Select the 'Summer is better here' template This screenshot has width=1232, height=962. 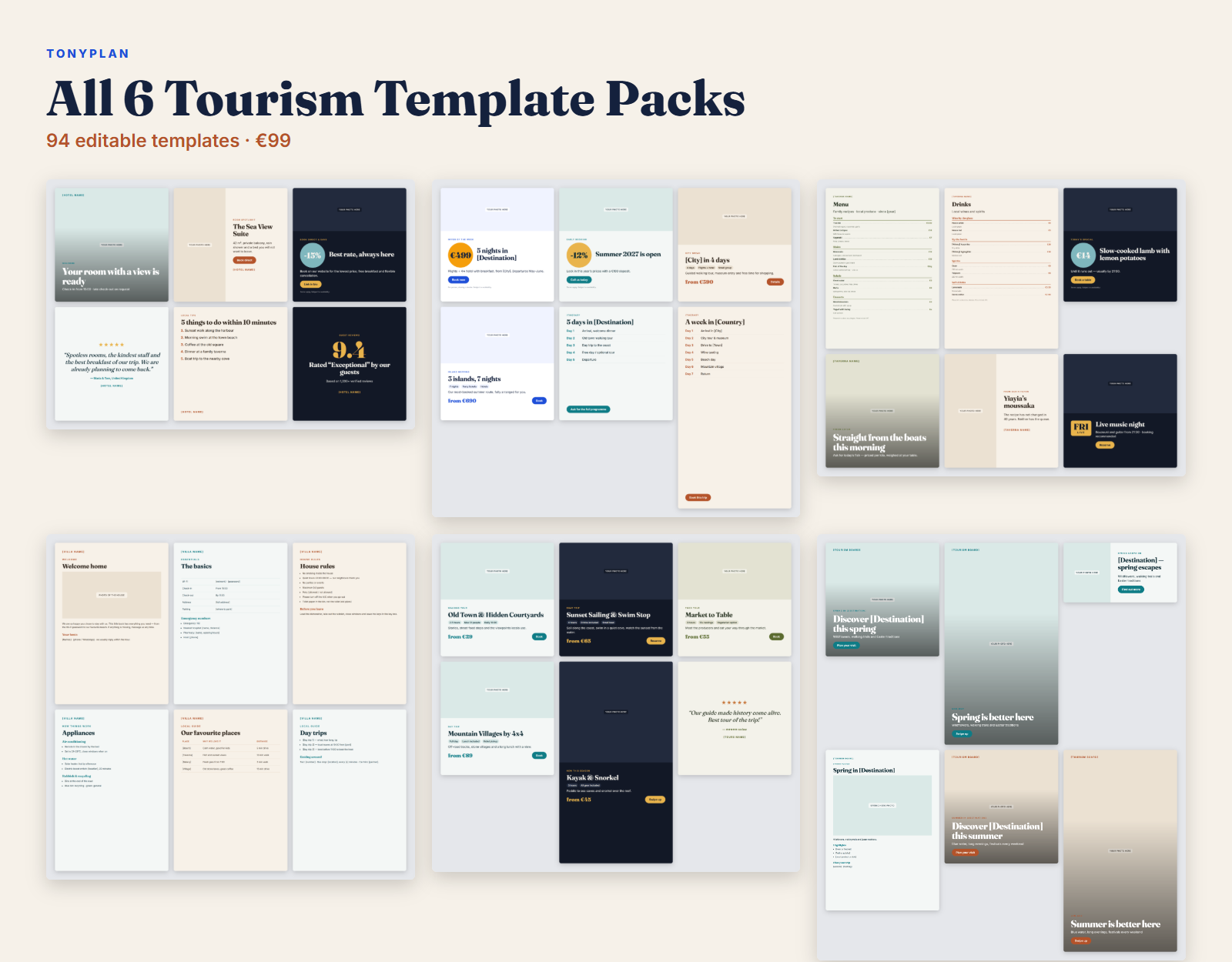click(1120, 851)
